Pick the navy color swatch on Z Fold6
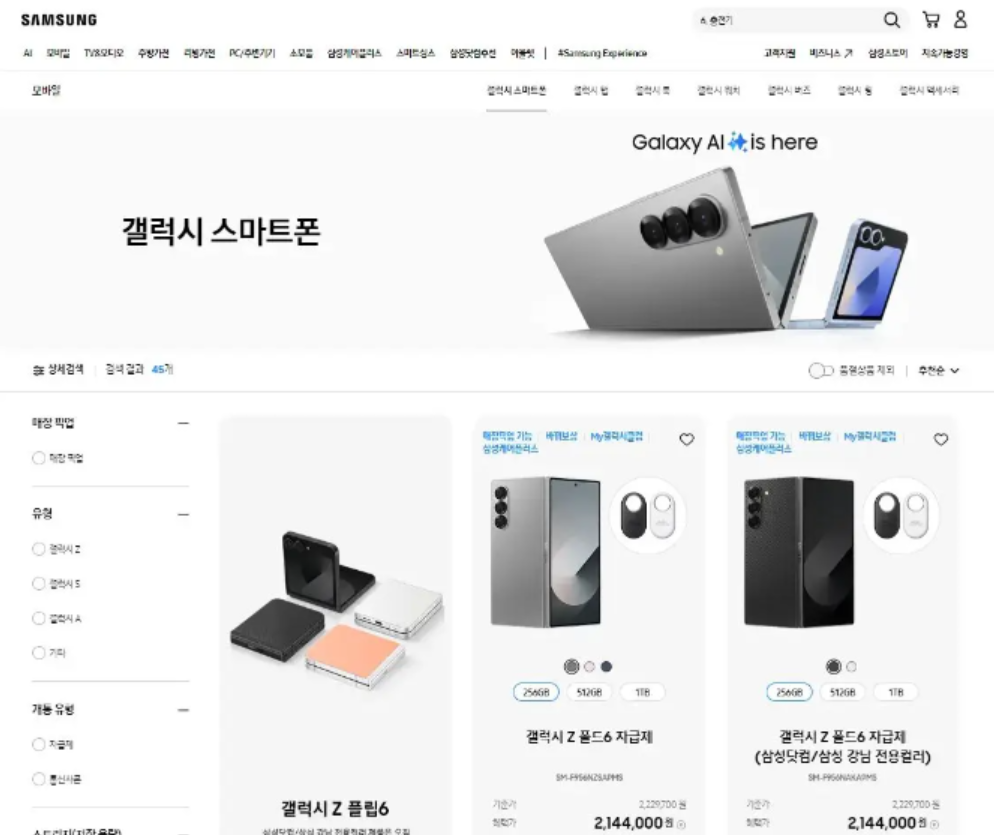 [x=607, y=666]
